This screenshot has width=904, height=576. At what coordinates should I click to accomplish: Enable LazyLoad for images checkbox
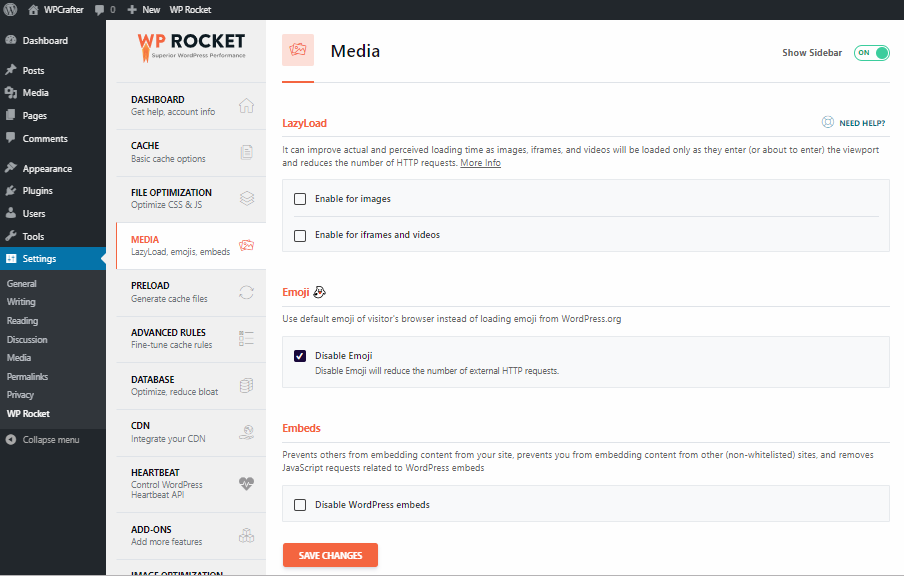tap(300, 199)
